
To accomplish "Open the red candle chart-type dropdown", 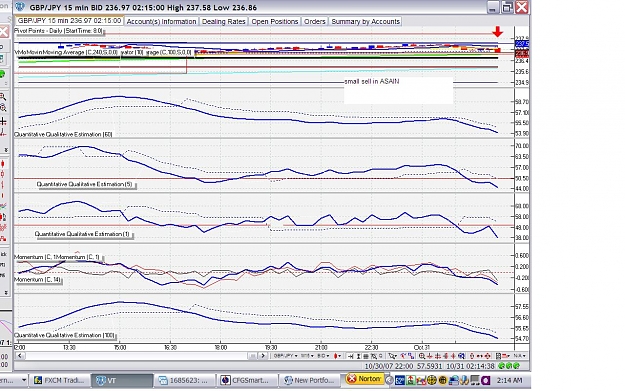I will point(337,356).
